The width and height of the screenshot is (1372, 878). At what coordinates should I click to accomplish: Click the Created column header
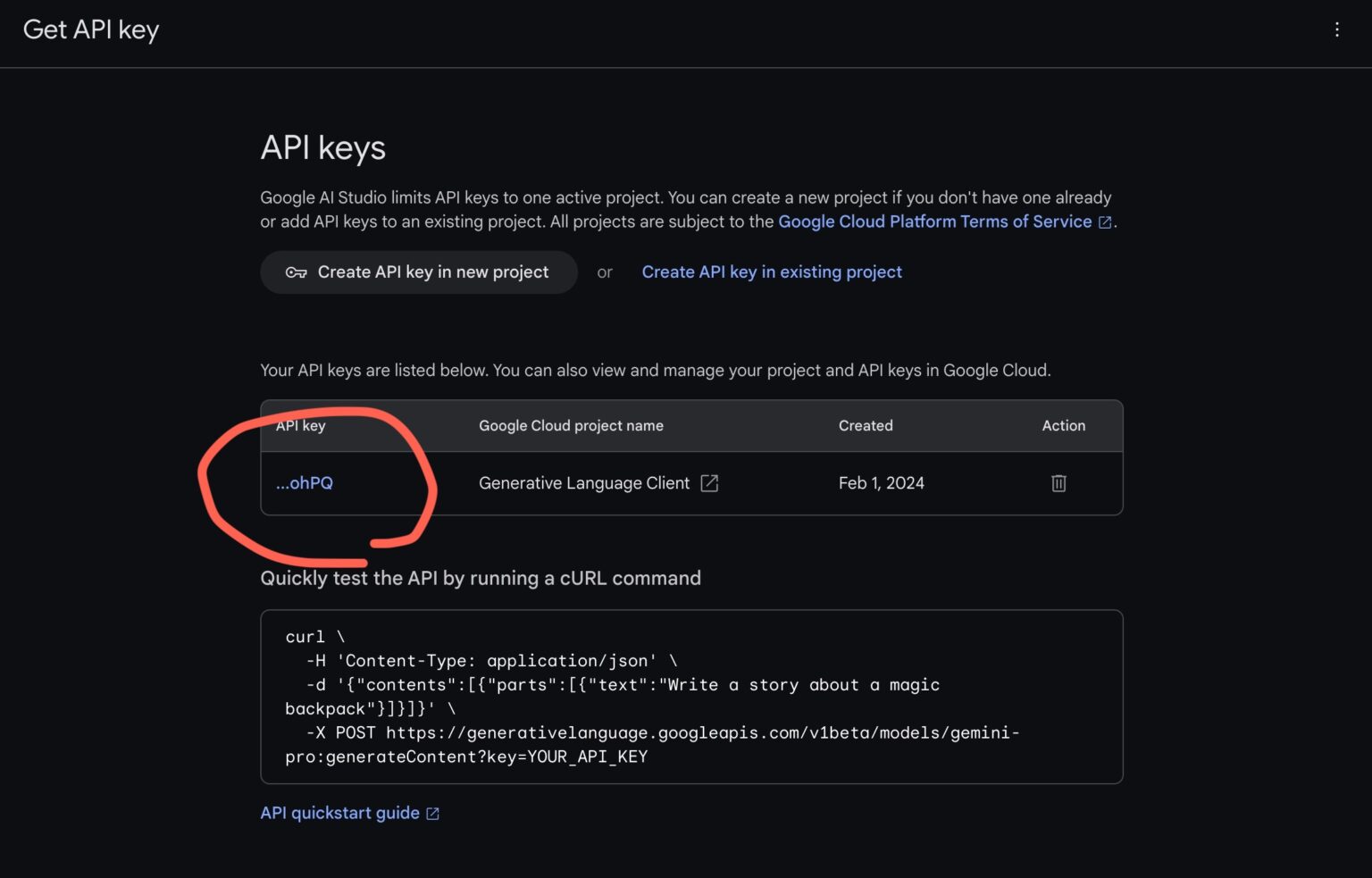[865, 426]
